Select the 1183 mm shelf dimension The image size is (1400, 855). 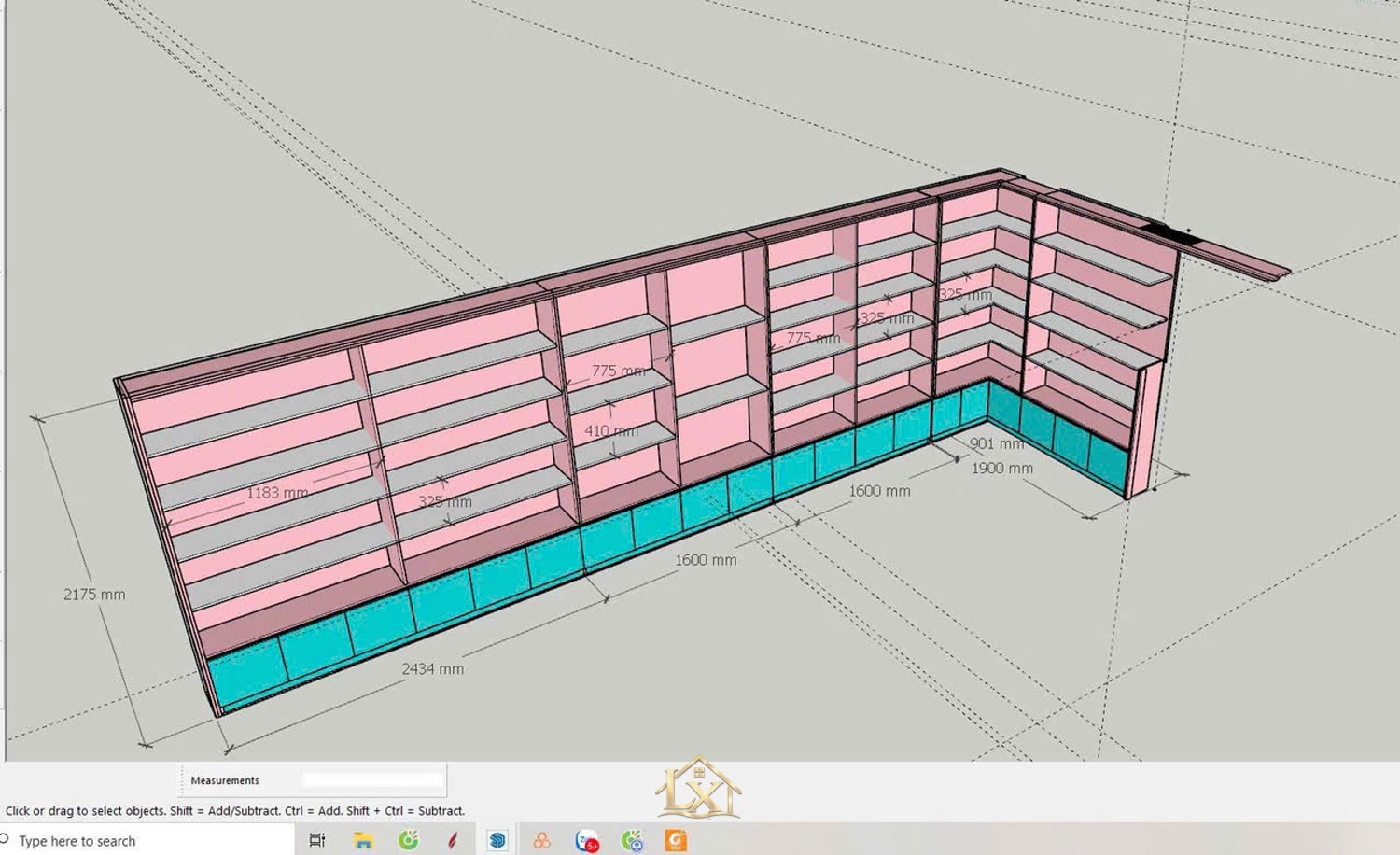[x=277, y=492]
